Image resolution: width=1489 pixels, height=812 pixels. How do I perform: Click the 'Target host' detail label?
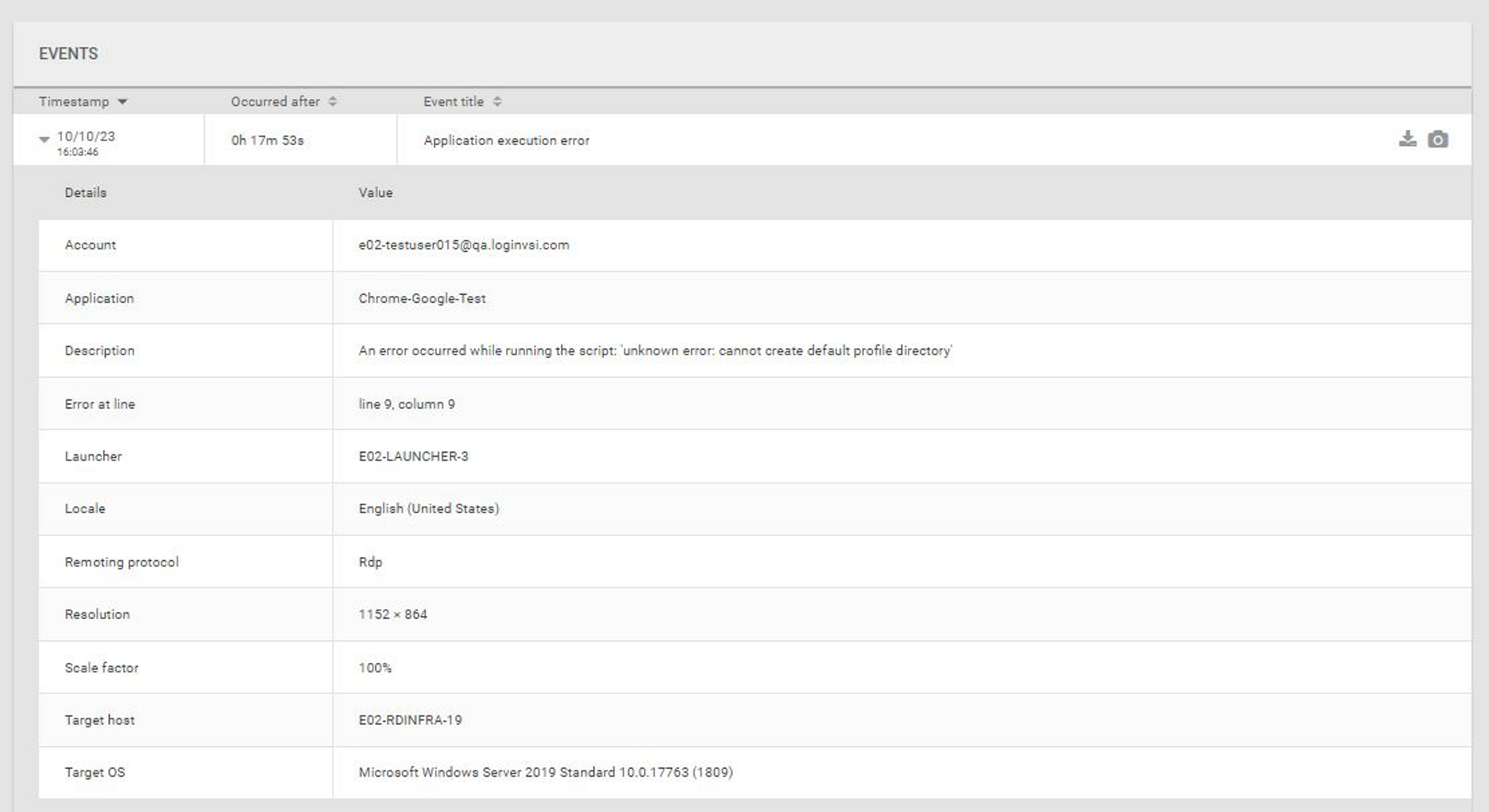[100, 720]
